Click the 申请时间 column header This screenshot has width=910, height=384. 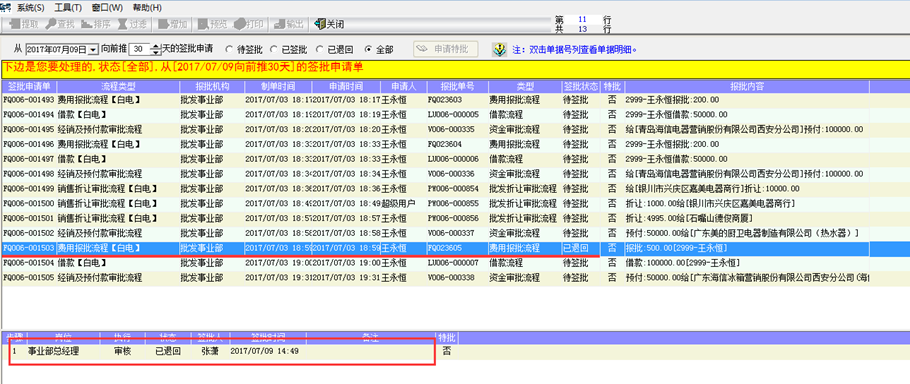click(x=346, y=86)
